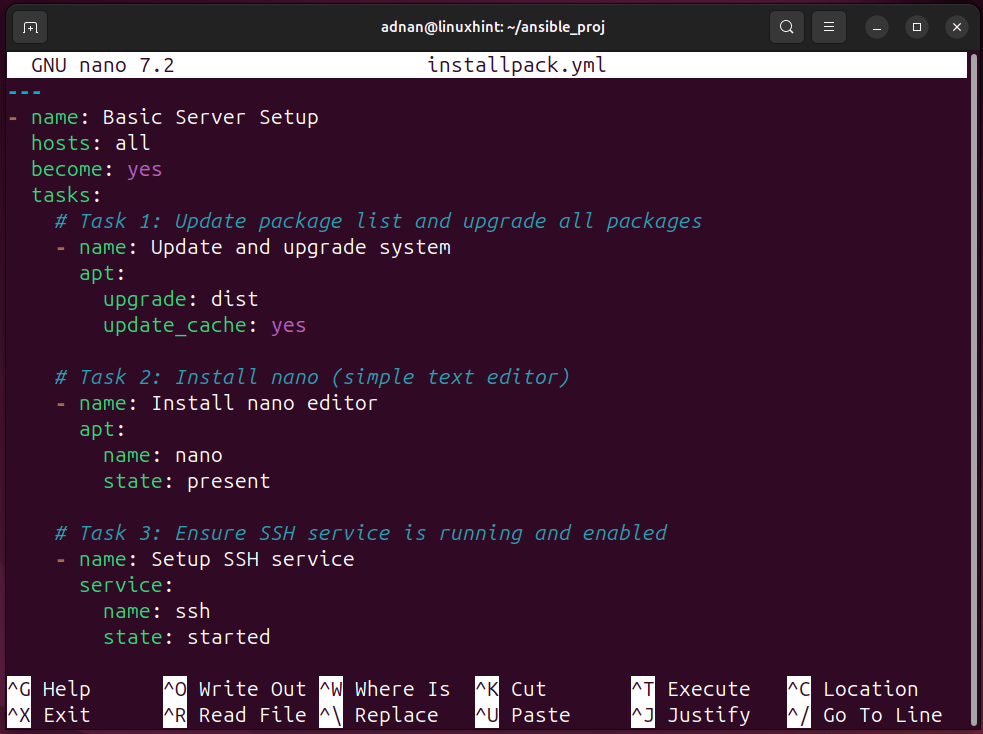Image resolution: width=983 pixels, height=734 pixels.
Task: Click the ^X Exit shortcut
Action: click(x=49, y=715)
